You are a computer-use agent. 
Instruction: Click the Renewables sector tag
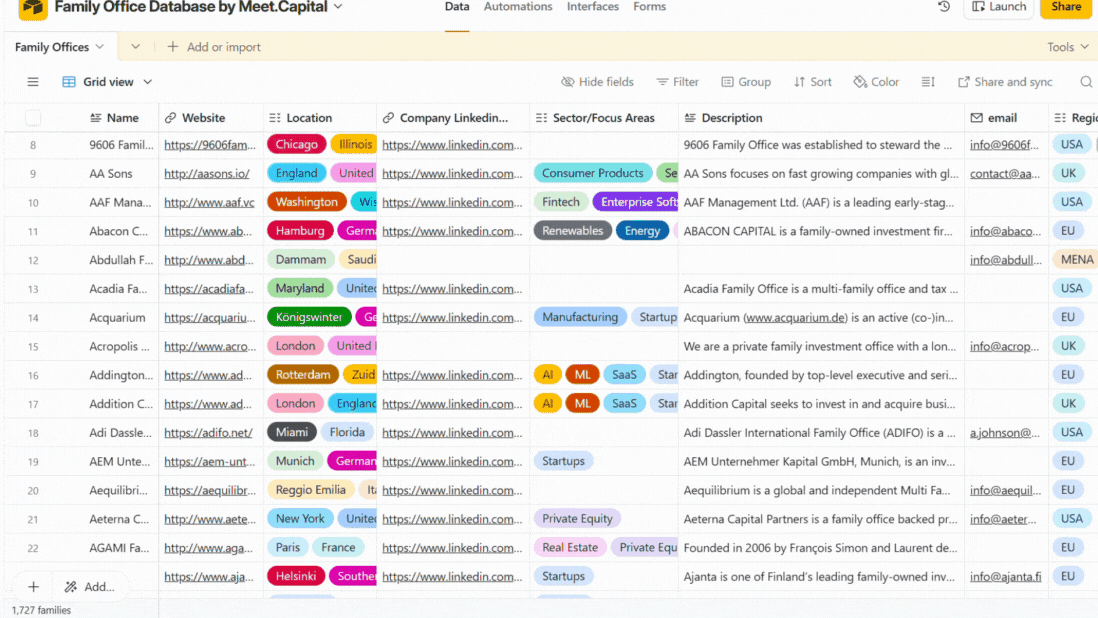tap(572, 230)
